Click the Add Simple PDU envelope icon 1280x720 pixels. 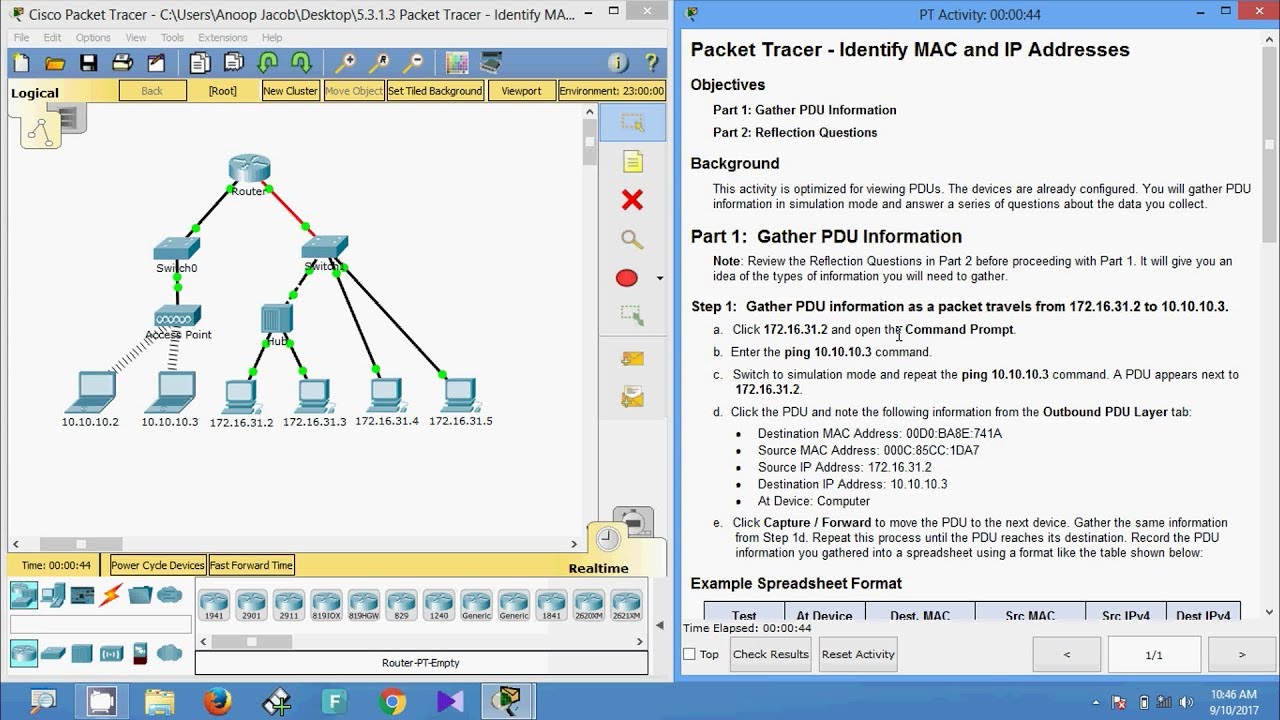tap(632, 358)
